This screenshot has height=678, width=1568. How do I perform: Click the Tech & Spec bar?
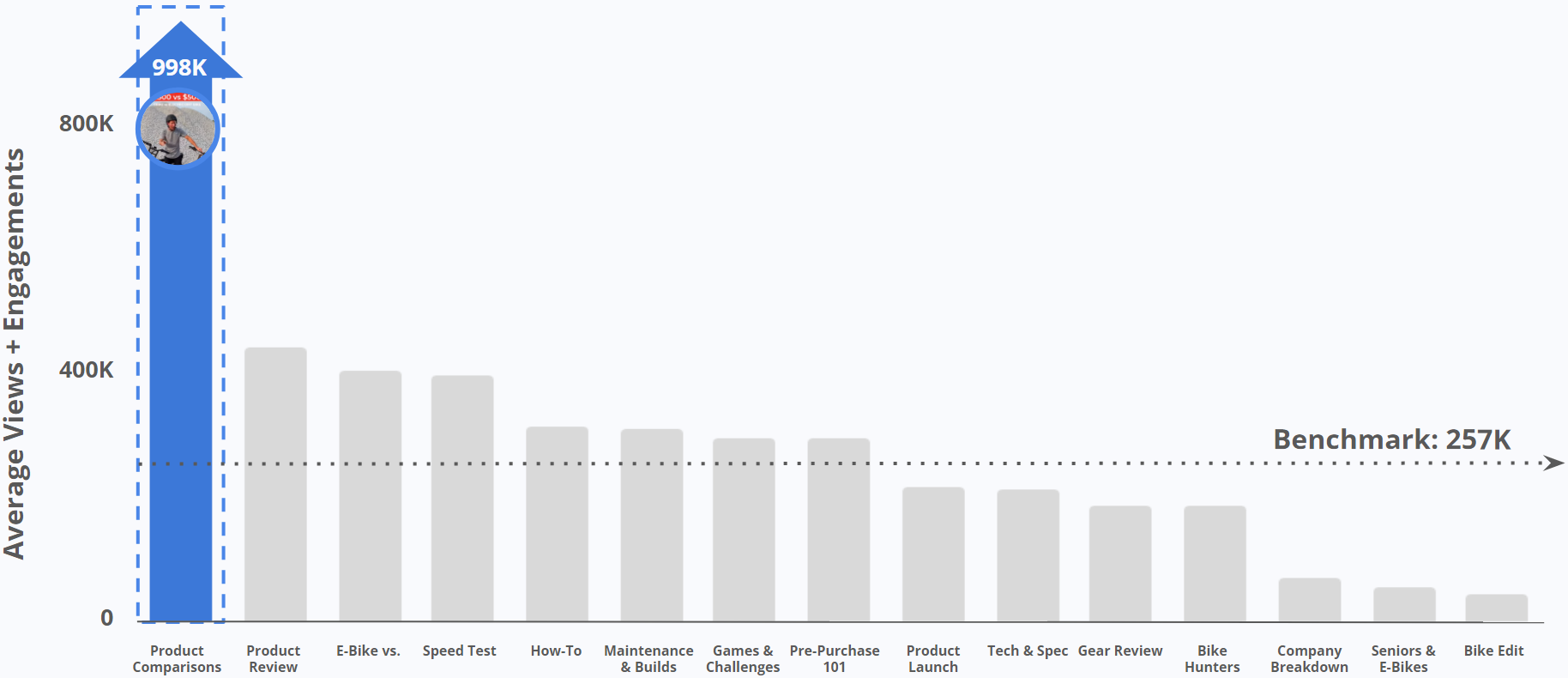[x=1028, y=555]
